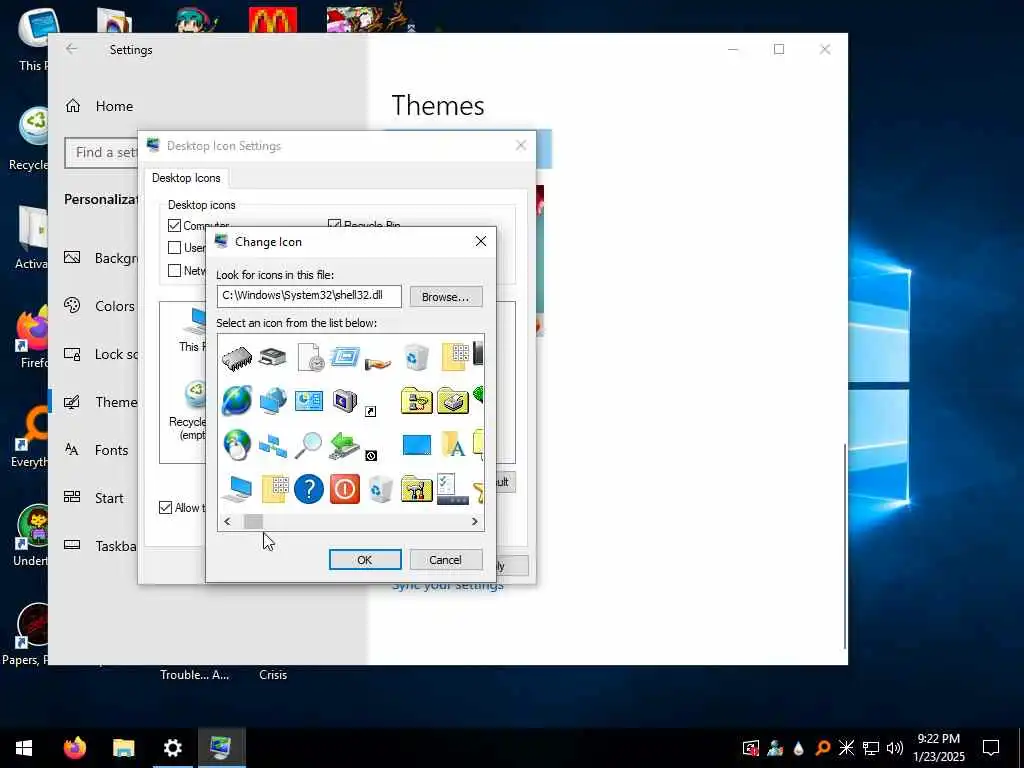The width and height of the screenshot is (1024, 768).
Task: Open Lock screen in Settings sidebar
Action: click(99, 354)
